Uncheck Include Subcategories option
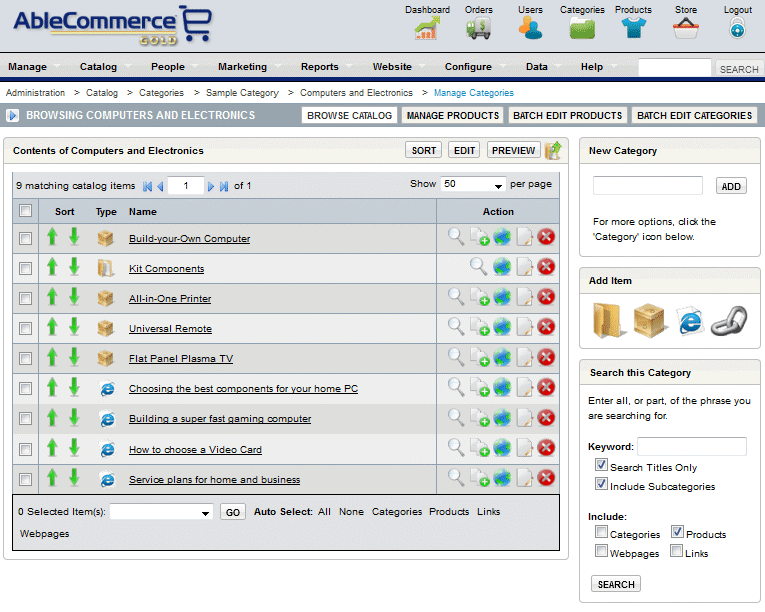 point(601,485)
